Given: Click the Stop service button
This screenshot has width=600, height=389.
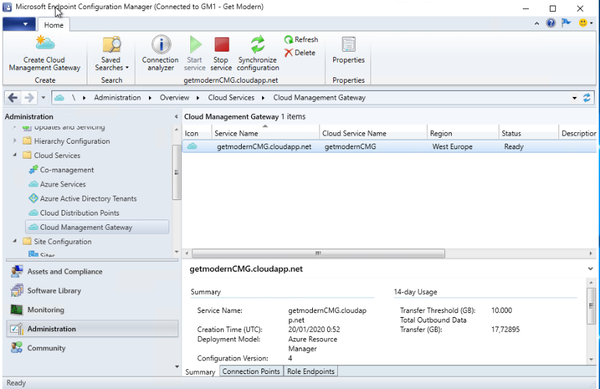Looking at the screenshot, I should coord(221,54).
